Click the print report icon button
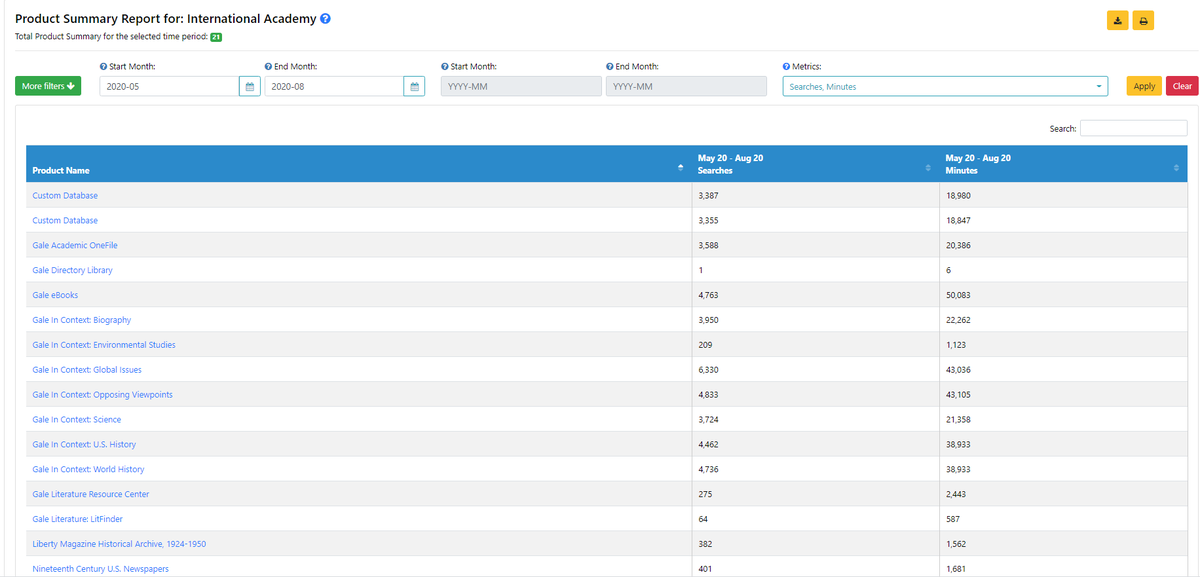 (x=1143, y=20)
